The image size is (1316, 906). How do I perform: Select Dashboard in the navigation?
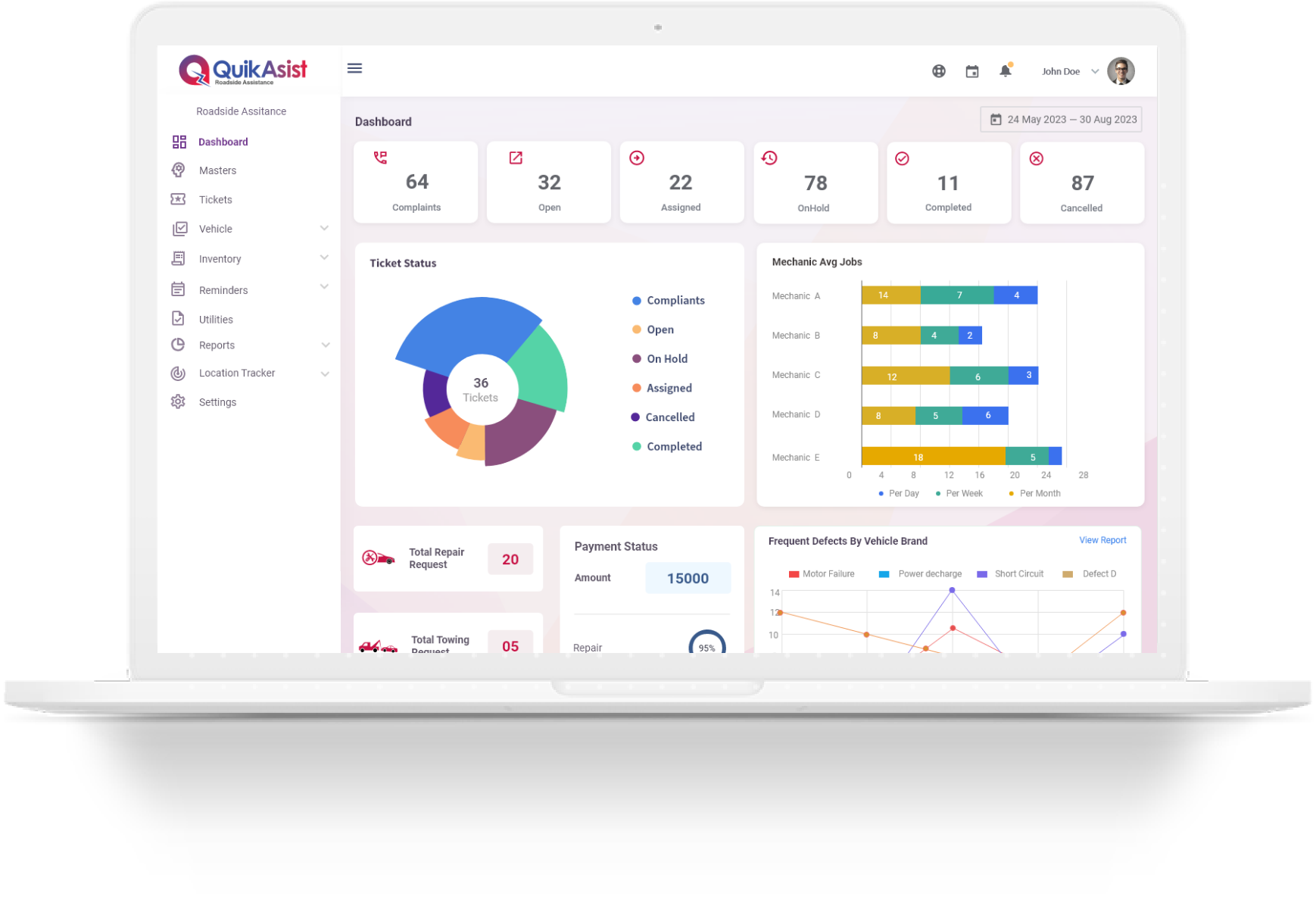223,142
